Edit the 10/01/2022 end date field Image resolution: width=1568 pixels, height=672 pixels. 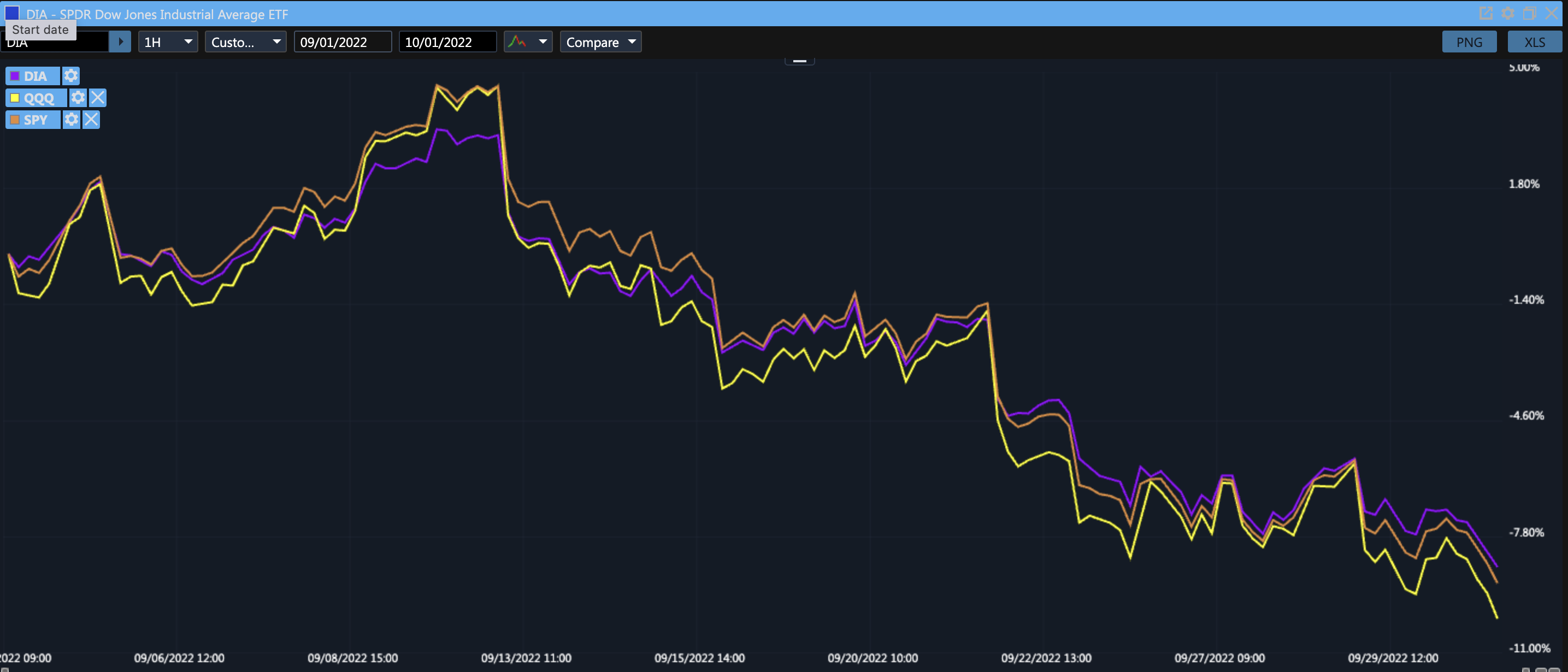pyautogui.click(x=447, y=42)
